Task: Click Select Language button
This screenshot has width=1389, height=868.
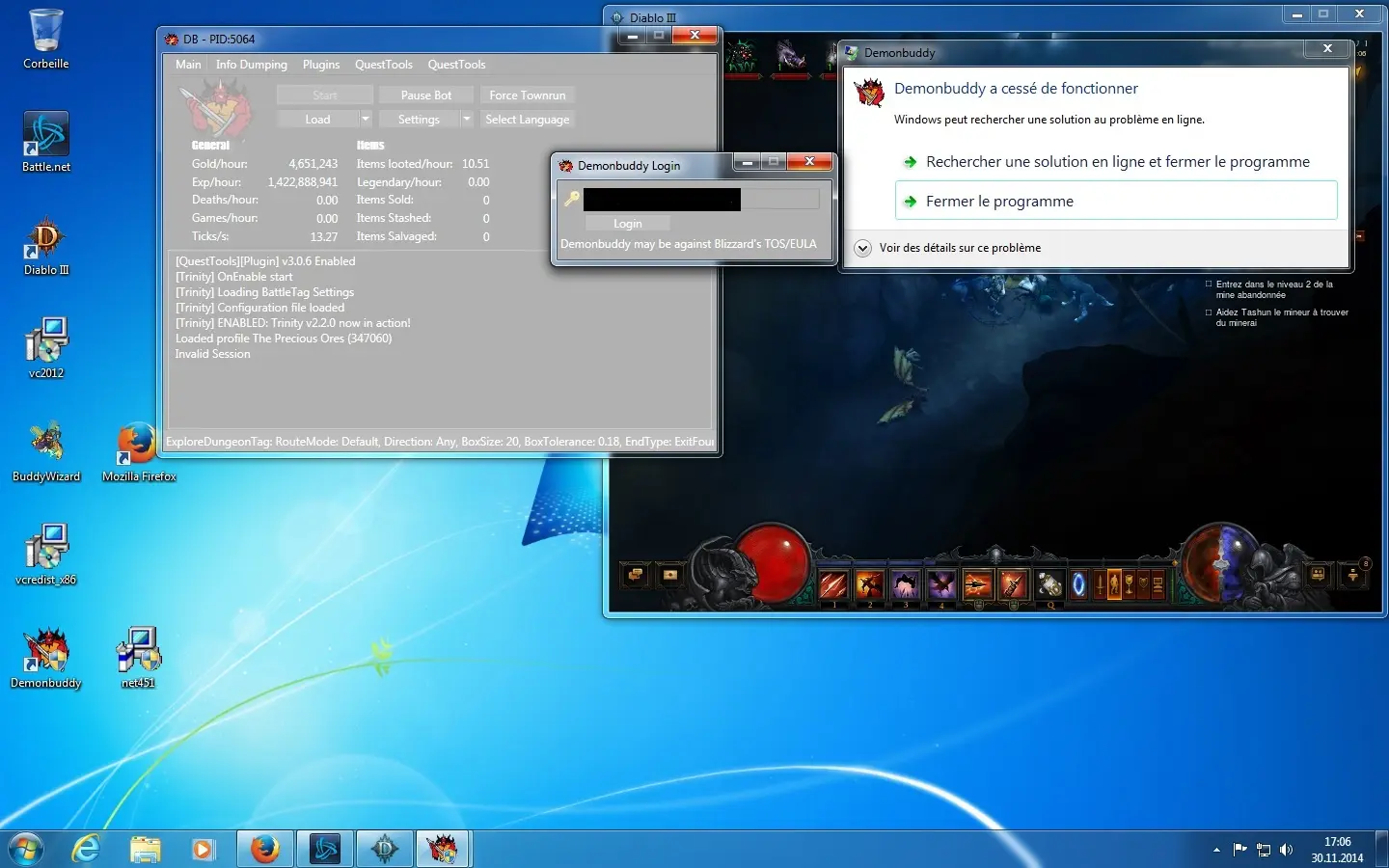Action: point(528,120)
